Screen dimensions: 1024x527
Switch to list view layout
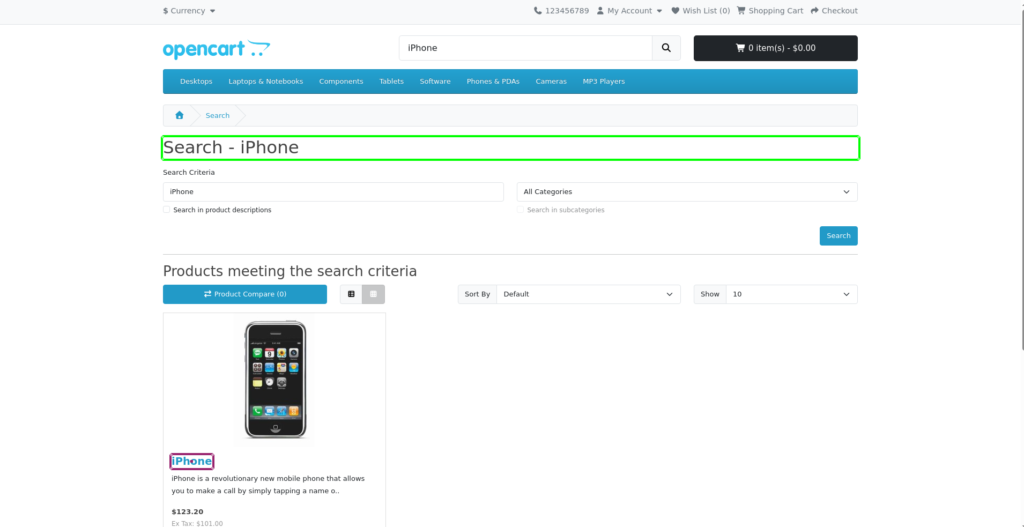(351, 295)
